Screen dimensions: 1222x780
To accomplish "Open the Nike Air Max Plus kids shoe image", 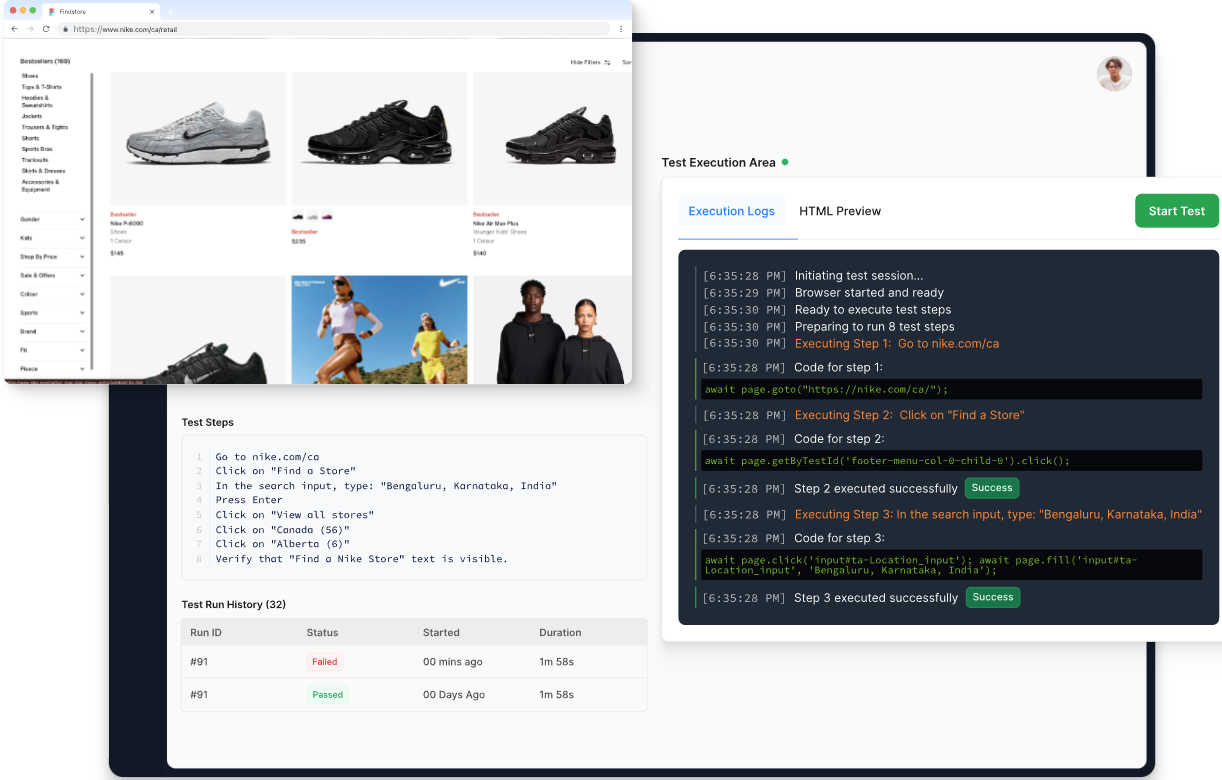I will point(552,138).
